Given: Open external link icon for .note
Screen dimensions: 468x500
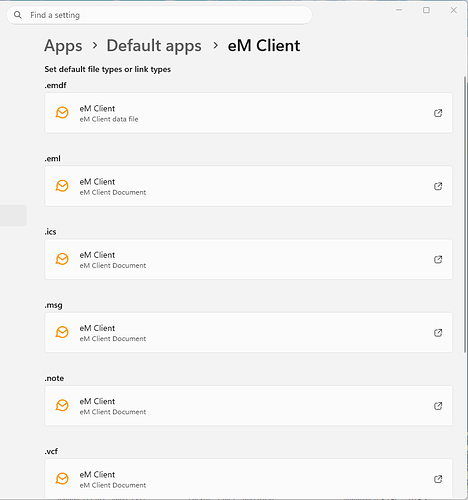Looking at the screenshot, I should pos(438,406).
